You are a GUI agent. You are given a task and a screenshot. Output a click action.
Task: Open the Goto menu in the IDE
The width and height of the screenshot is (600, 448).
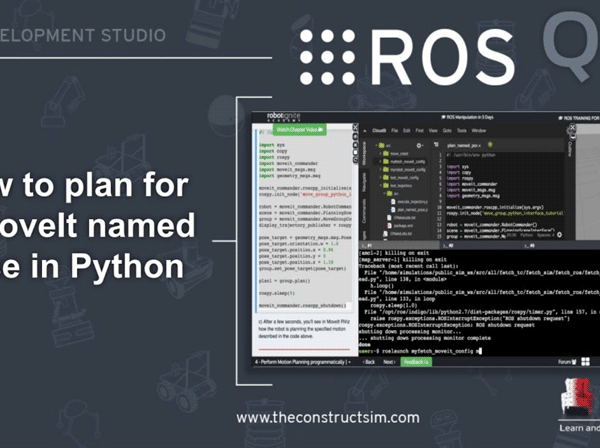[x=447, y=131]
